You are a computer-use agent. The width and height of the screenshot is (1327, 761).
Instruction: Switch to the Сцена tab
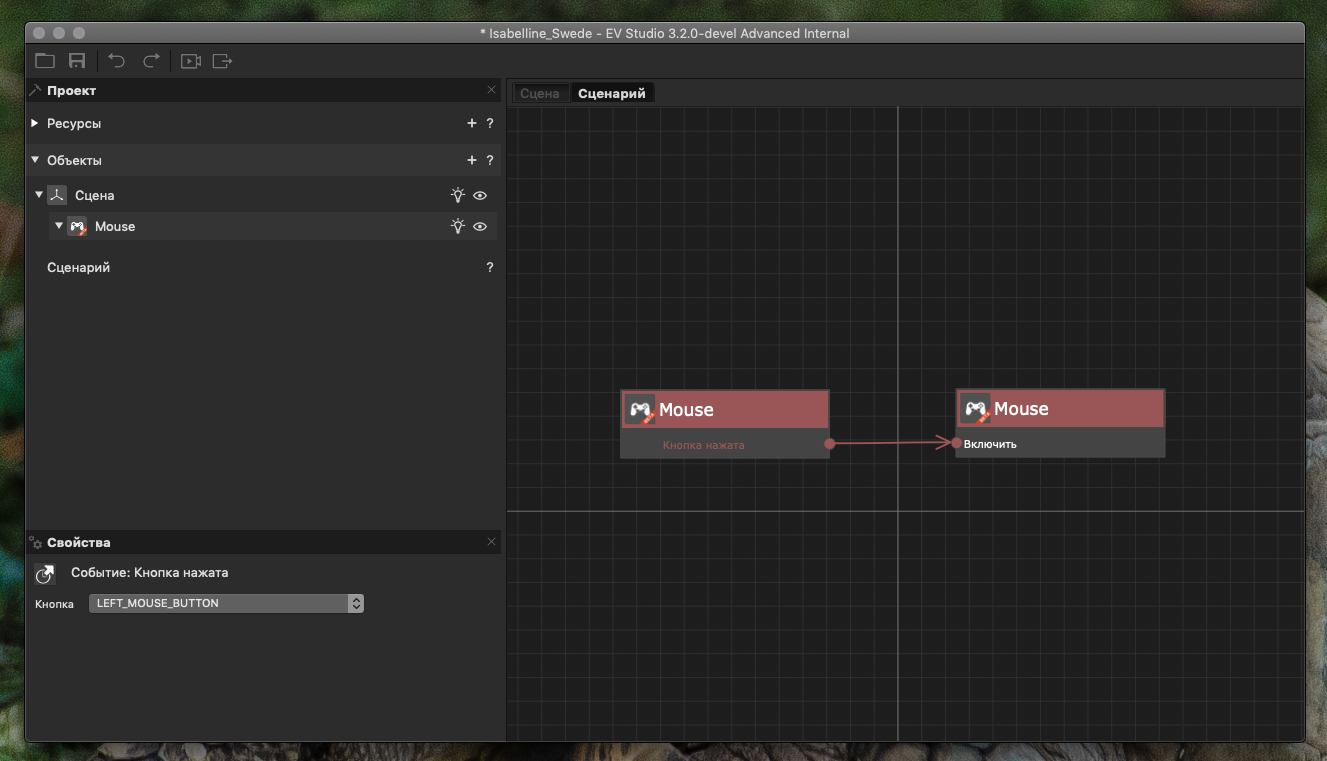point(540,93)
